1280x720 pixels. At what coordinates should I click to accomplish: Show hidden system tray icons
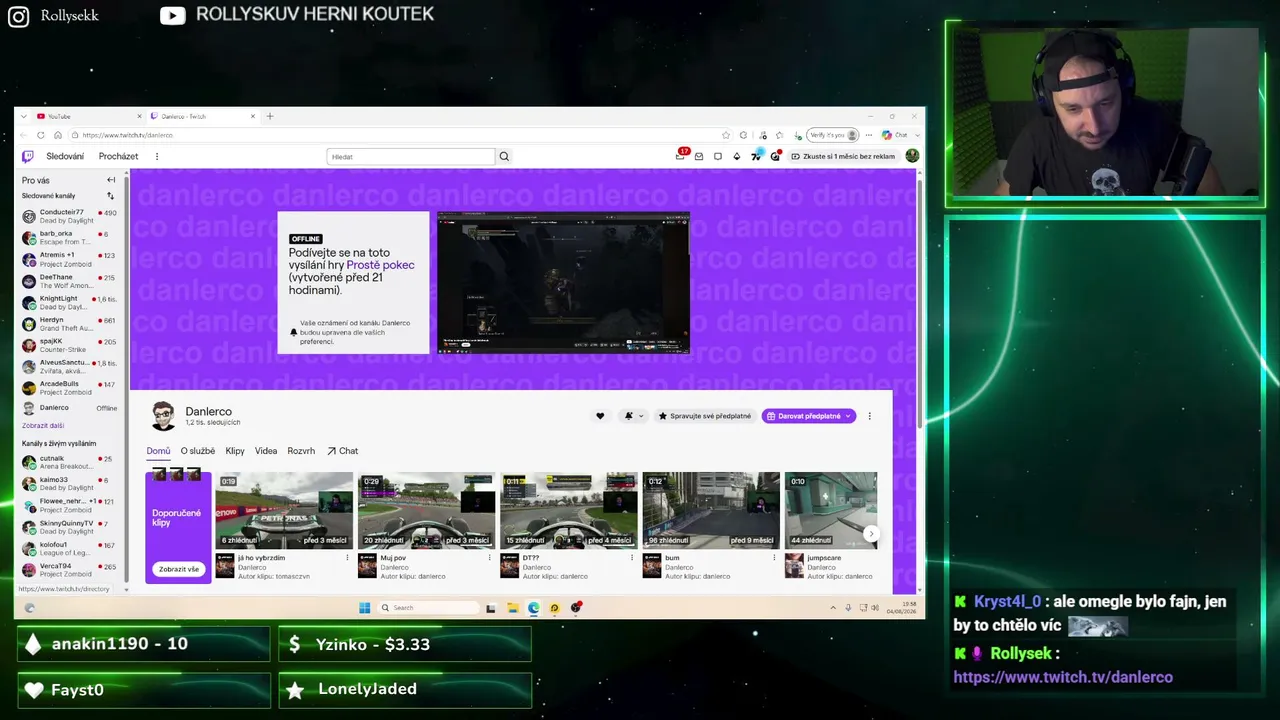coord(833,607)
